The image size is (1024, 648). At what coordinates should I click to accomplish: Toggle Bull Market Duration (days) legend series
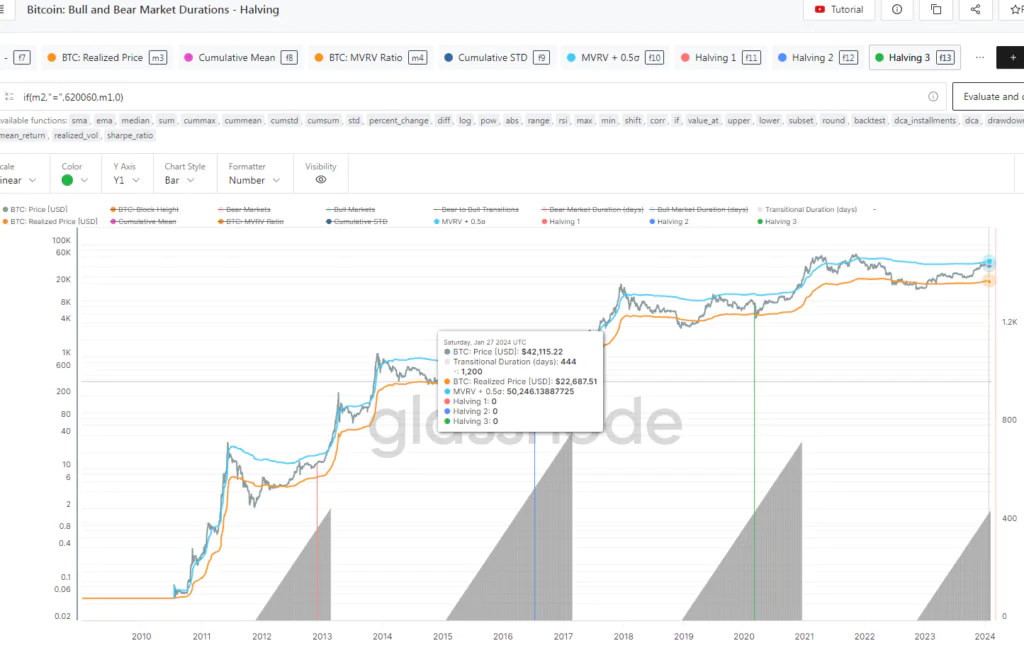[699, 210]
